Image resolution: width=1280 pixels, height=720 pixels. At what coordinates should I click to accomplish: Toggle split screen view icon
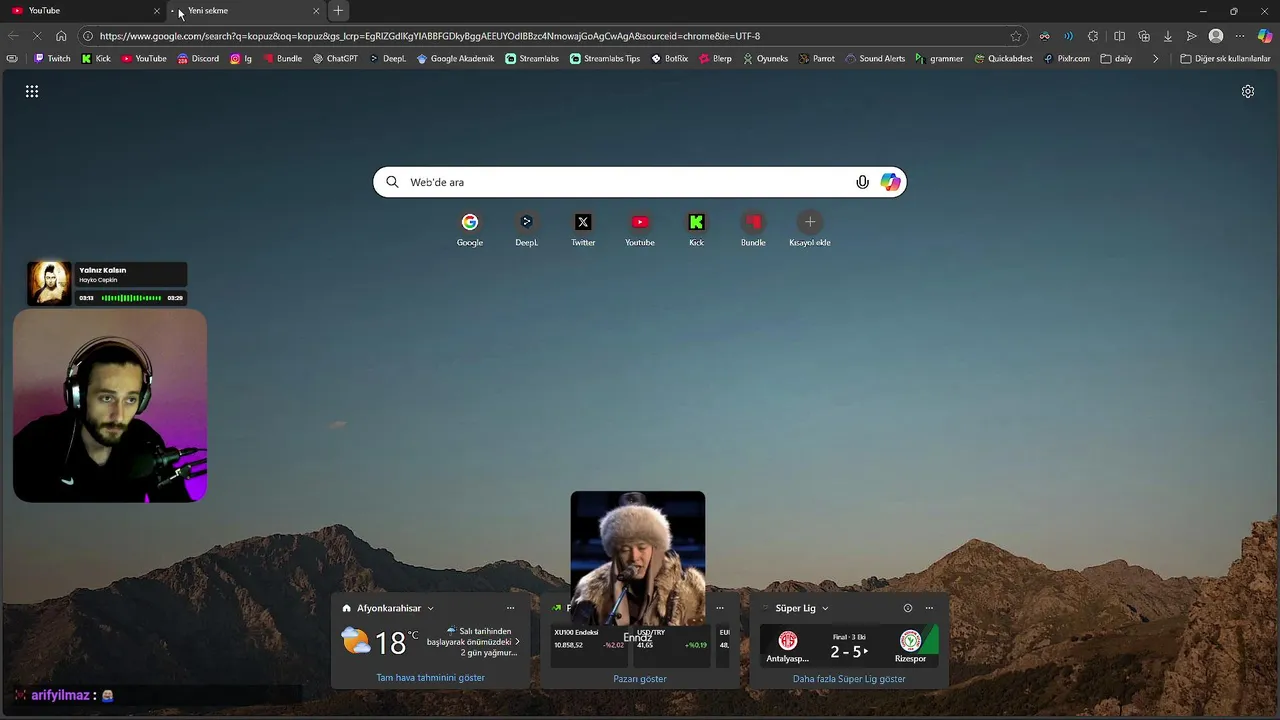click(x=1119, y=36)
